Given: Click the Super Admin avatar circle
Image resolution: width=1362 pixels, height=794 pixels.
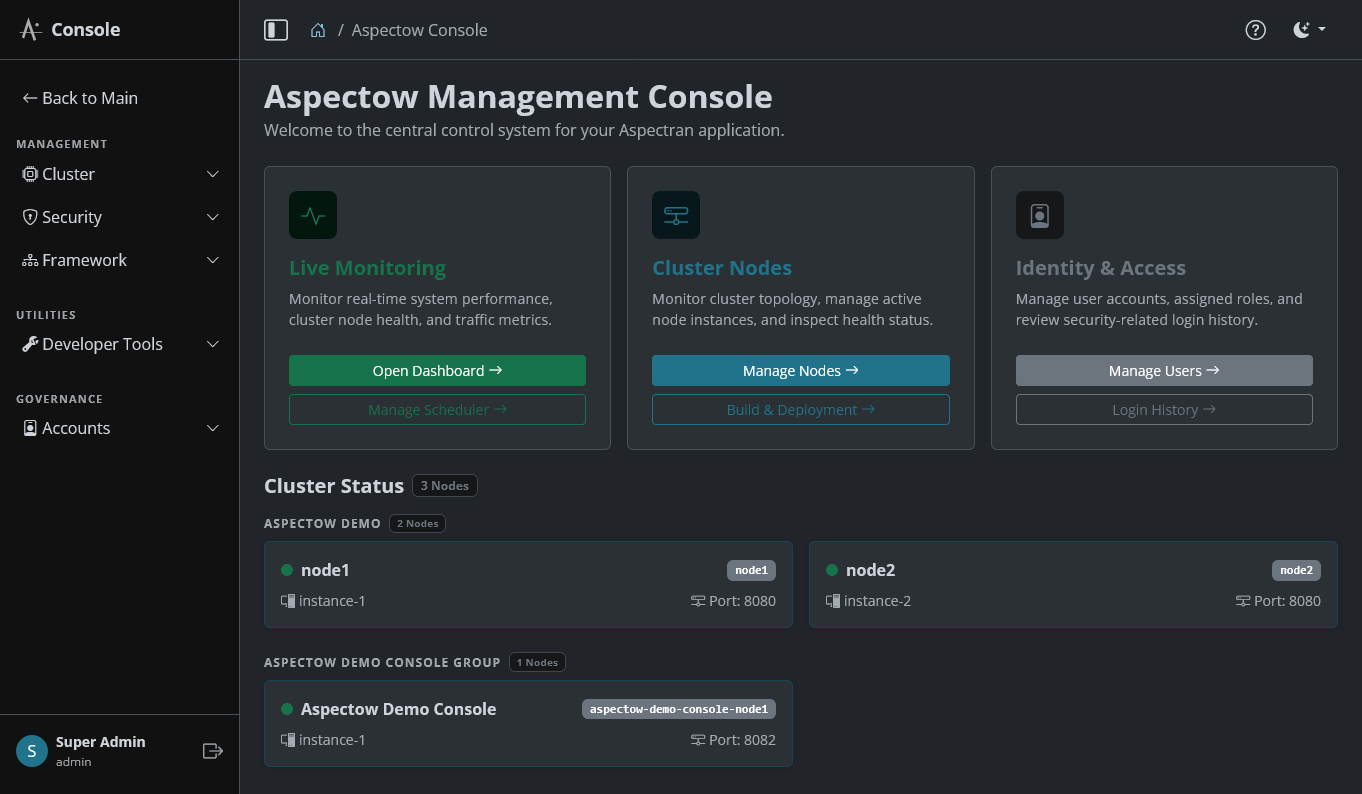Looking at the screenshot, I should (32, 751).
